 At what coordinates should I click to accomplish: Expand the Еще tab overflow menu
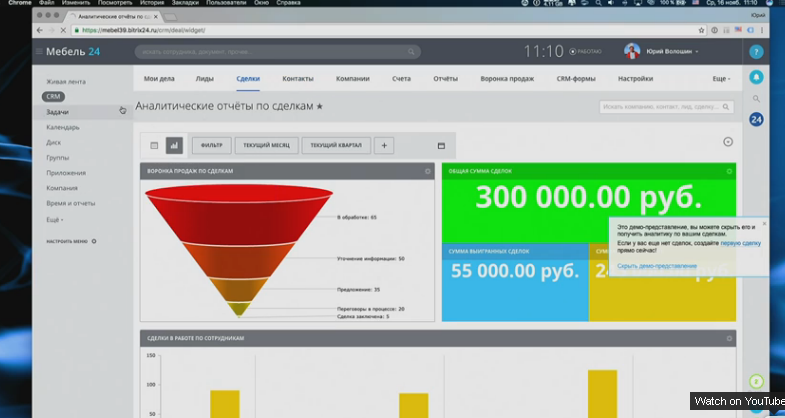[721, 79]
